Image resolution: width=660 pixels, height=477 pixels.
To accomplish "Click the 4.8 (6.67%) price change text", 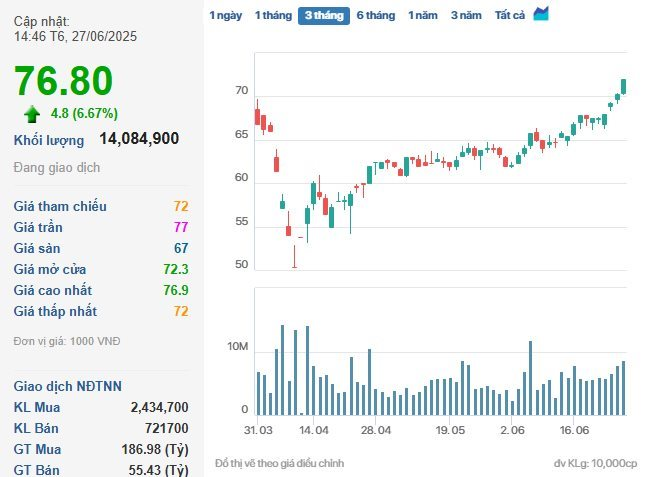I will [84, 113].
